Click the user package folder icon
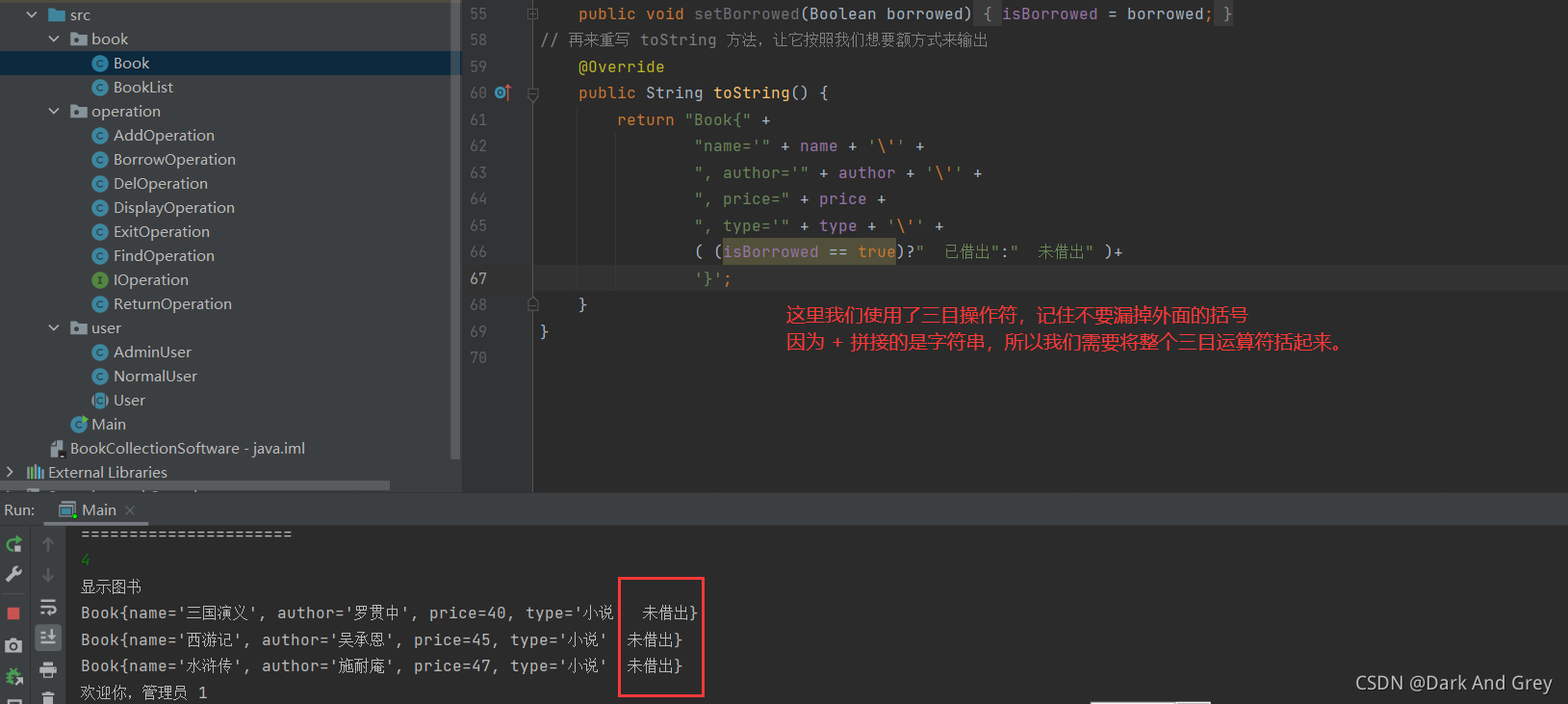 point(79,328)
